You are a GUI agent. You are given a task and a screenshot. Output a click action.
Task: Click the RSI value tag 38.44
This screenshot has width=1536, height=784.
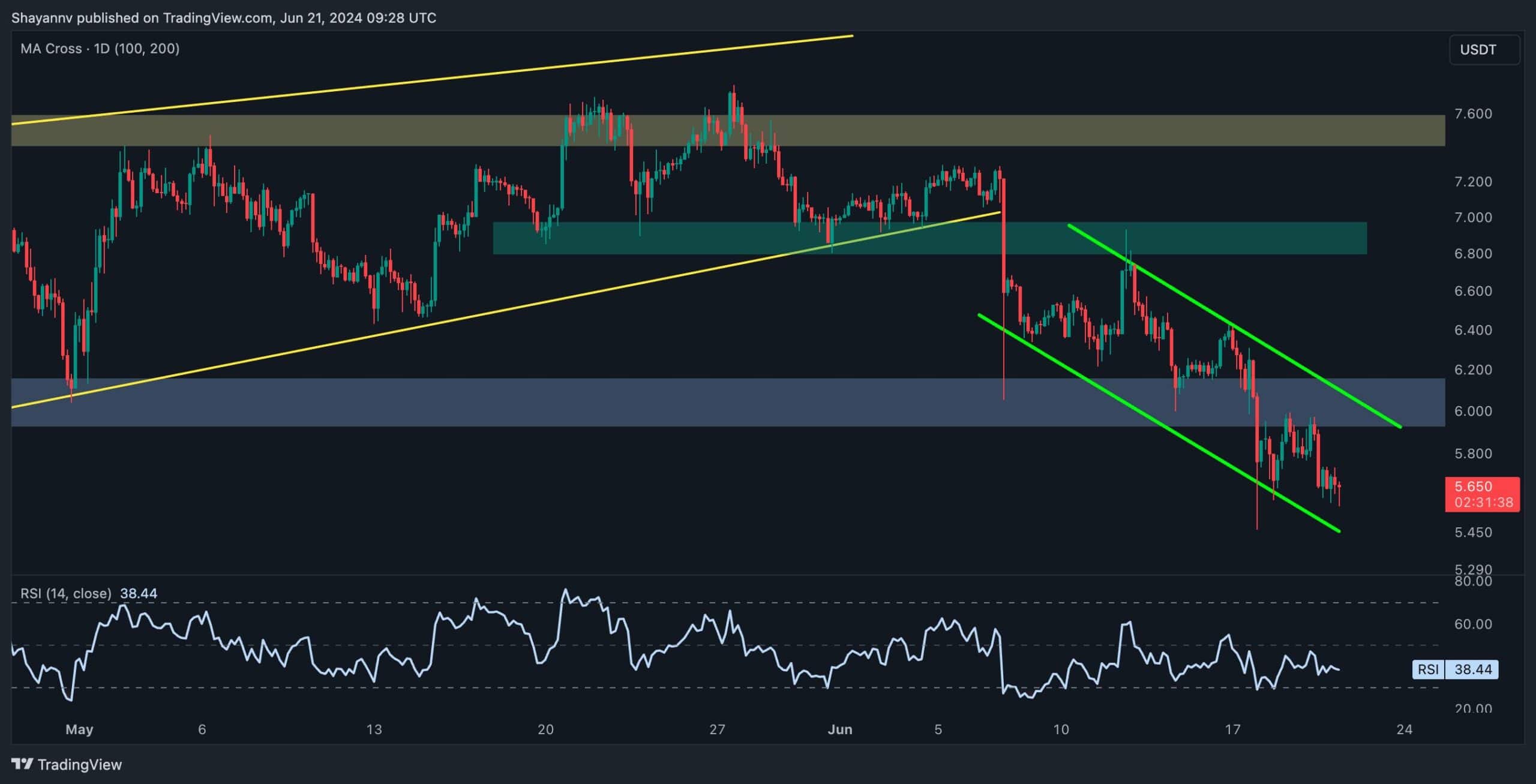1473,669
